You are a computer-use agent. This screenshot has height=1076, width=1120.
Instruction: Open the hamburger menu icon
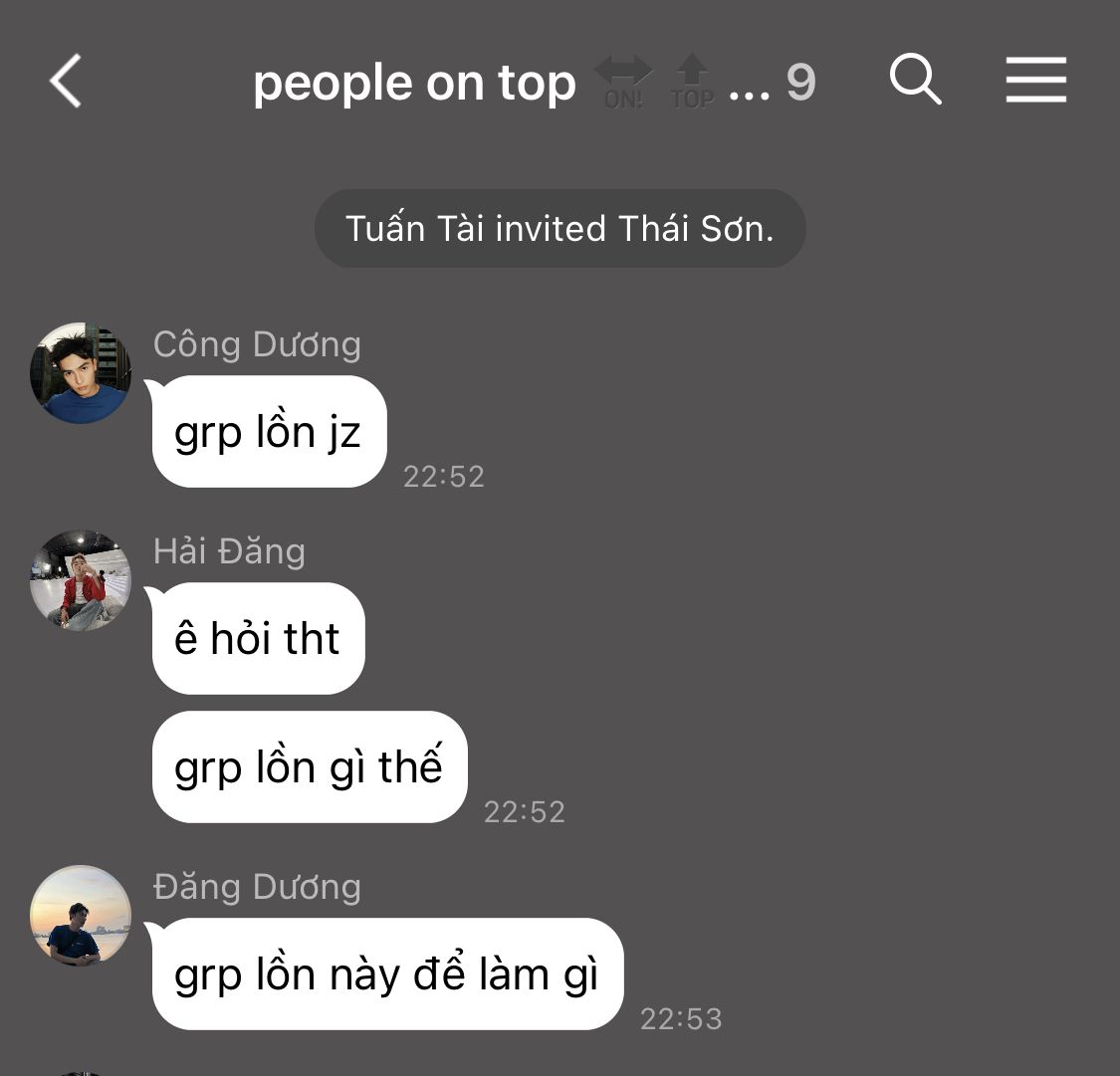[1035, 80]
